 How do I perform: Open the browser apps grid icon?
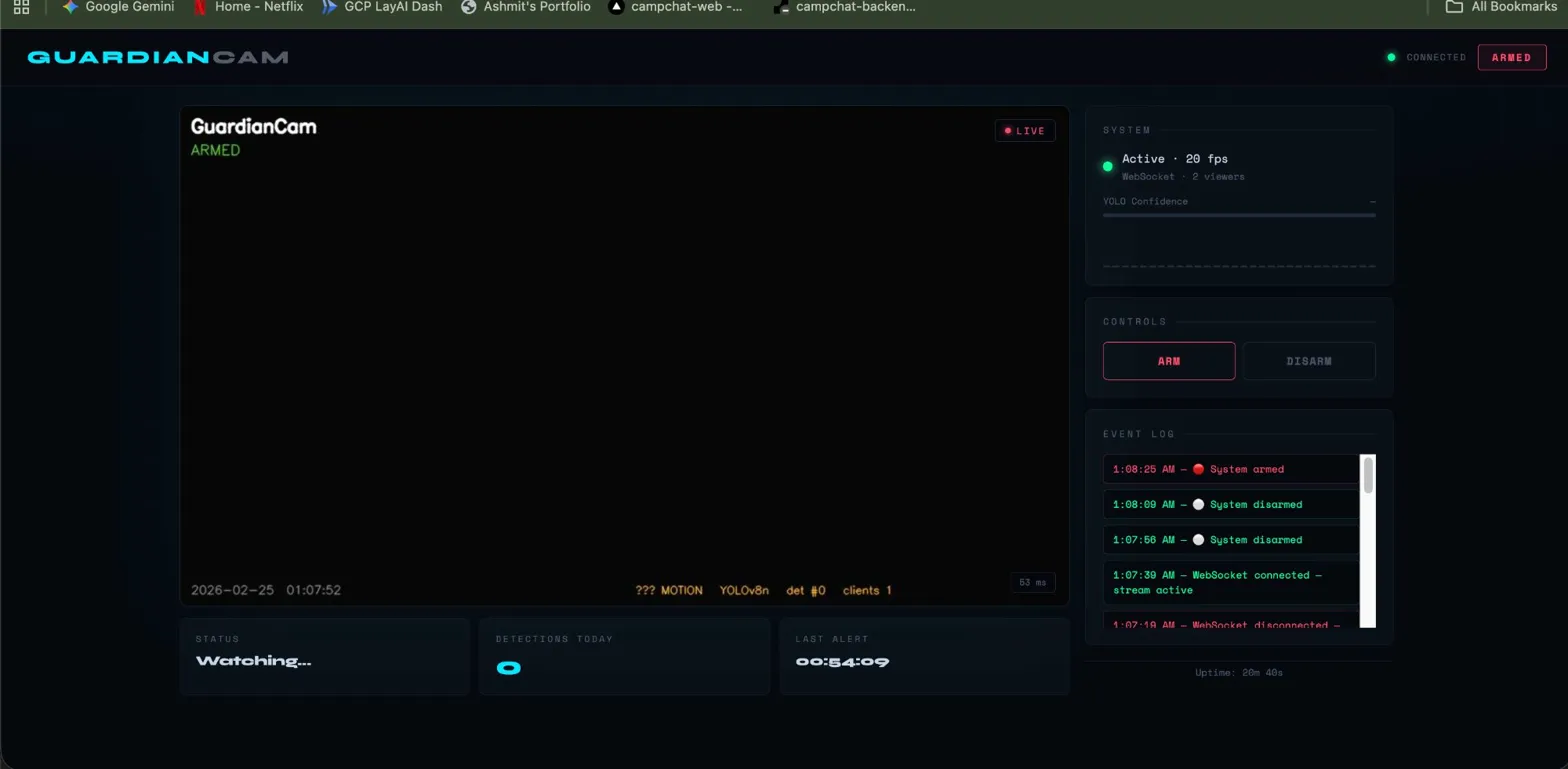pyautogui.click(x=21, y=7)
